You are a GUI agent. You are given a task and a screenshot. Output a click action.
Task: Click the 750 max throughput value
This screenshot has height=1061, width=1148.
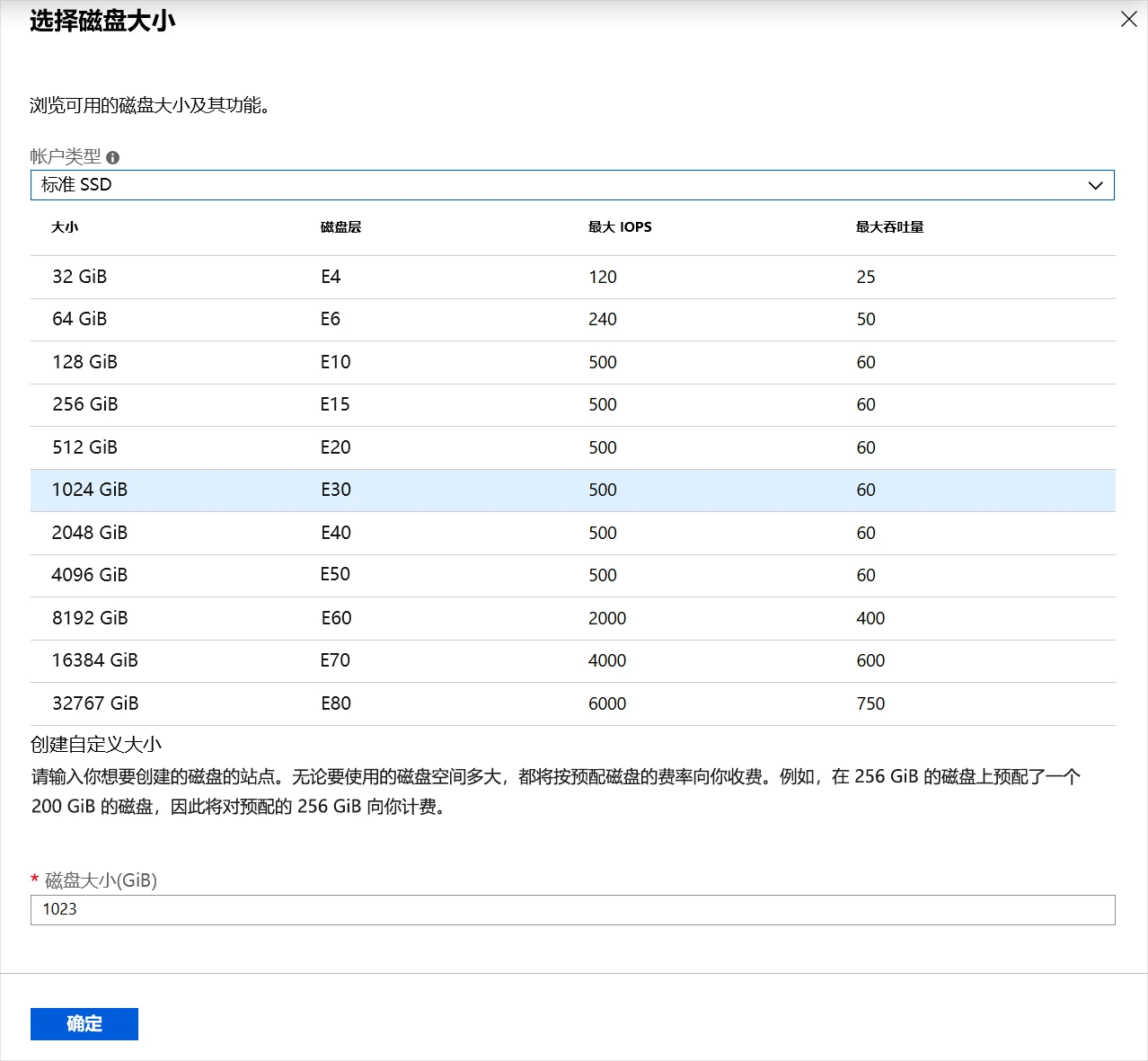click(870, 703)
